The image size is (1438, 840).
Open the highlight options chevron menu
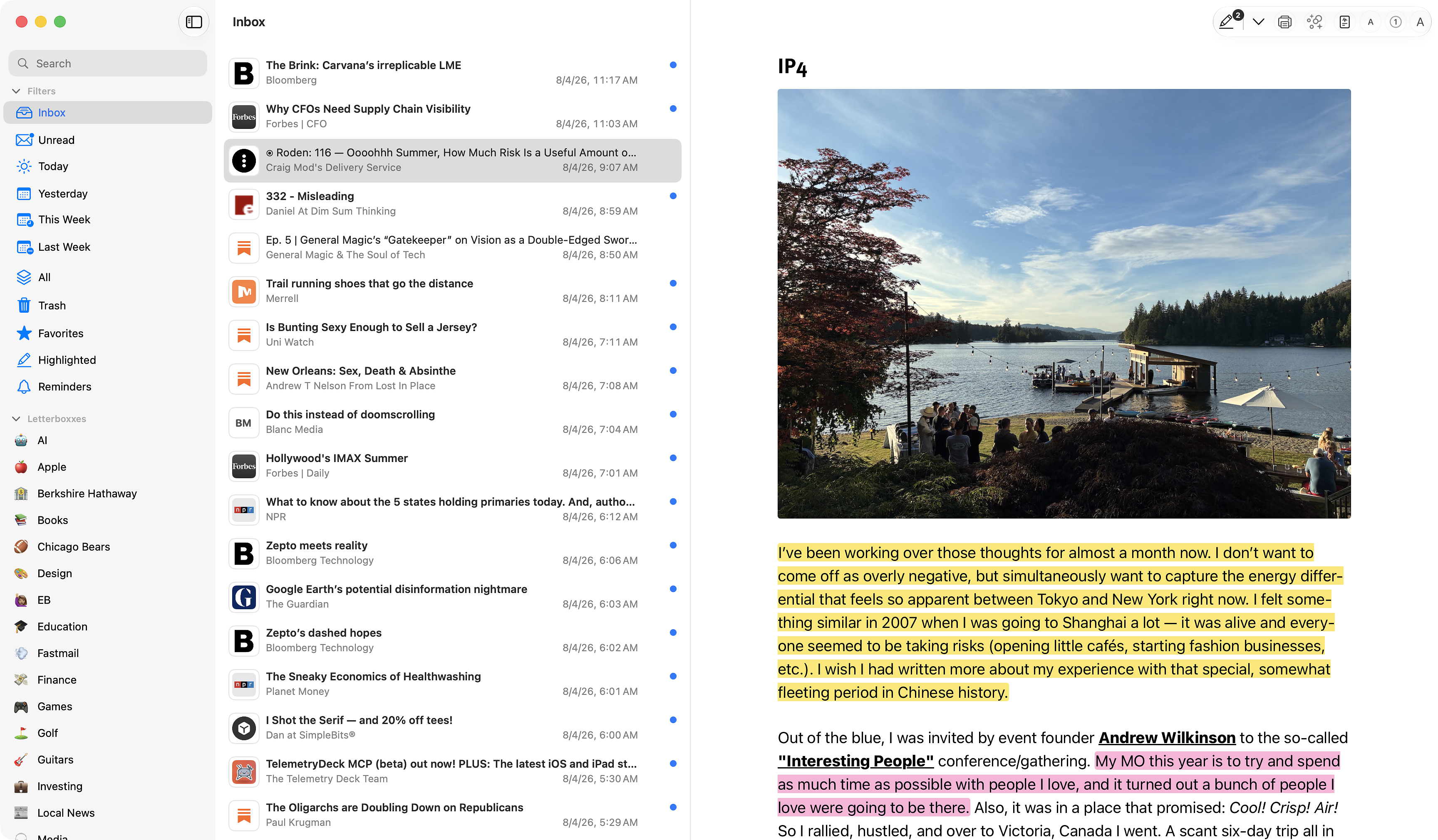pos(1258,22)
